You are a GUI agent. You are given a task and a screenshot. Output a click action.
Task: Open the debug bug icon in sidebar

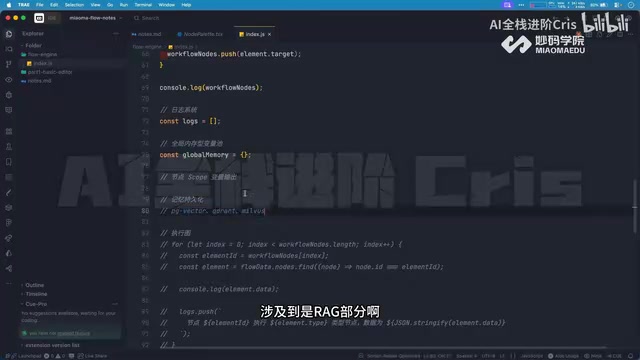[x=9, y=95]
